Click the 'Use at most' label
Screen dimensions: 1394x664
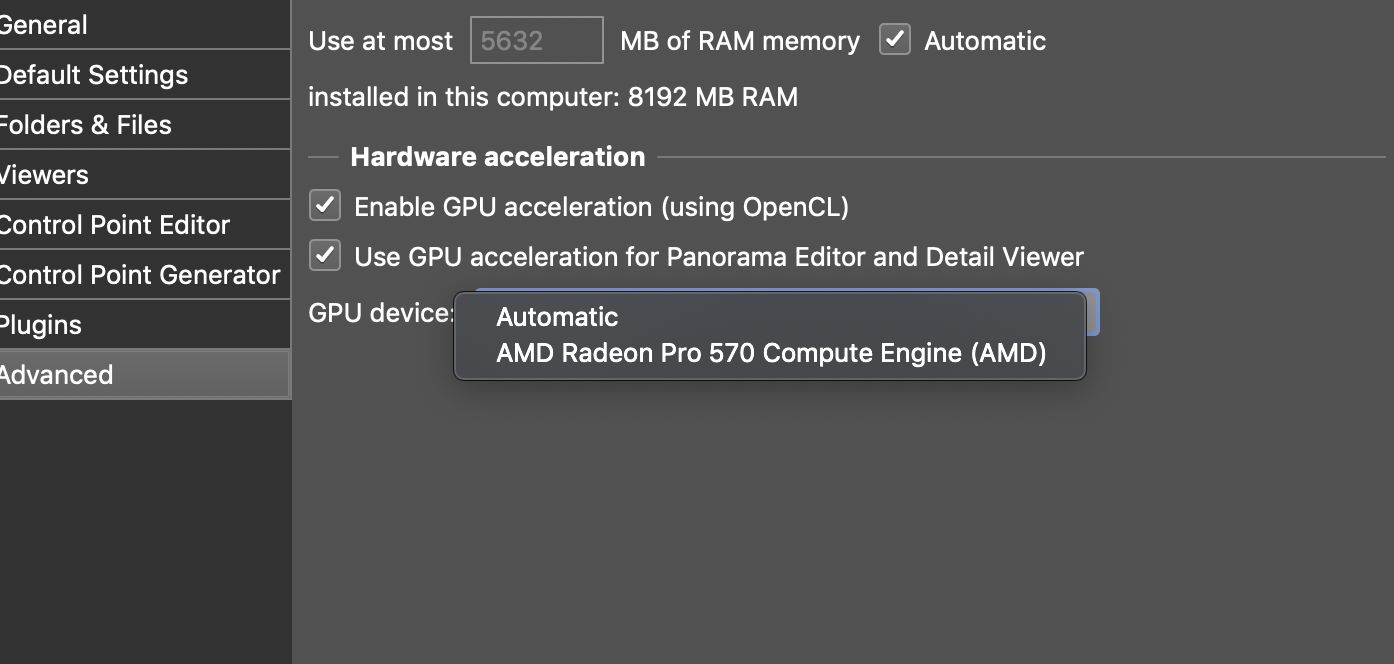380,41
